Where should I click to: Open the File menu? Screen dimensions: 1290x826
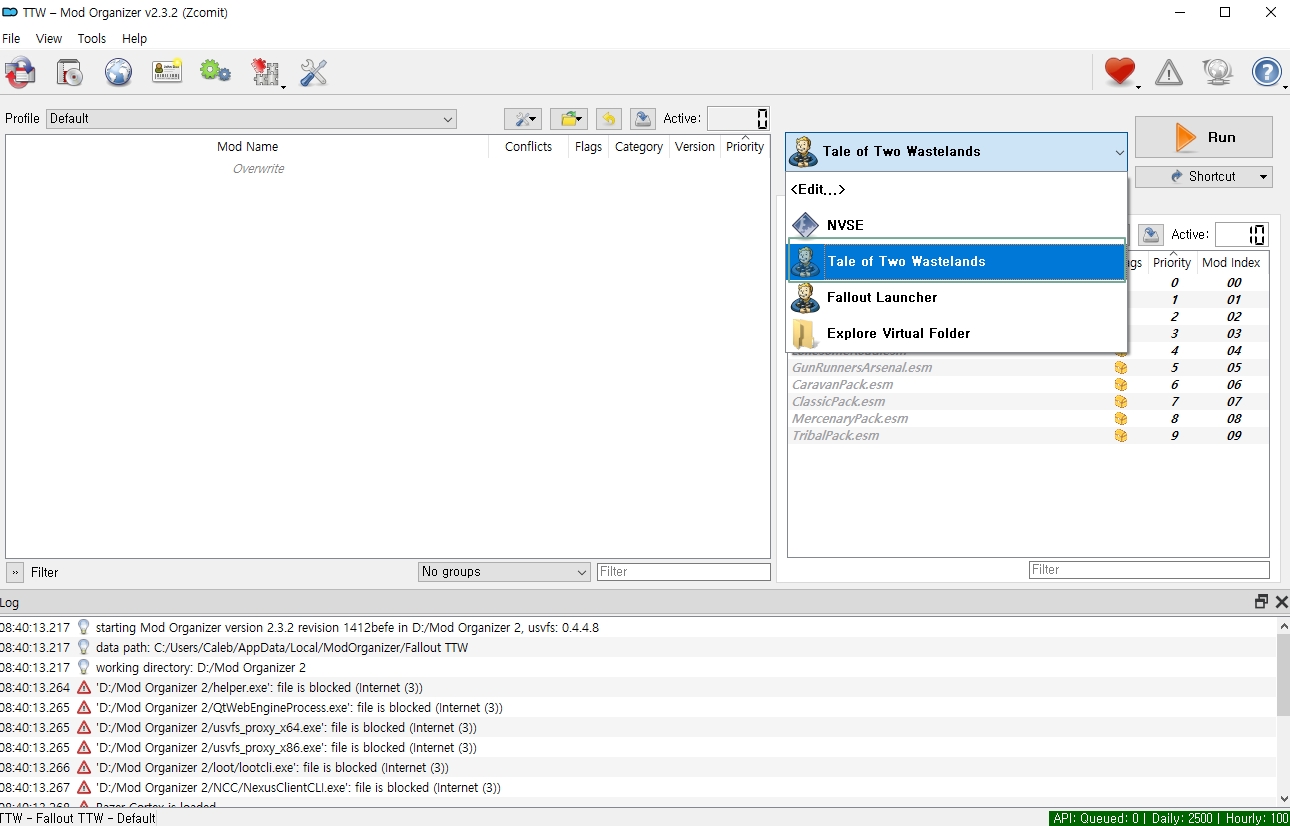coord(11,39)
